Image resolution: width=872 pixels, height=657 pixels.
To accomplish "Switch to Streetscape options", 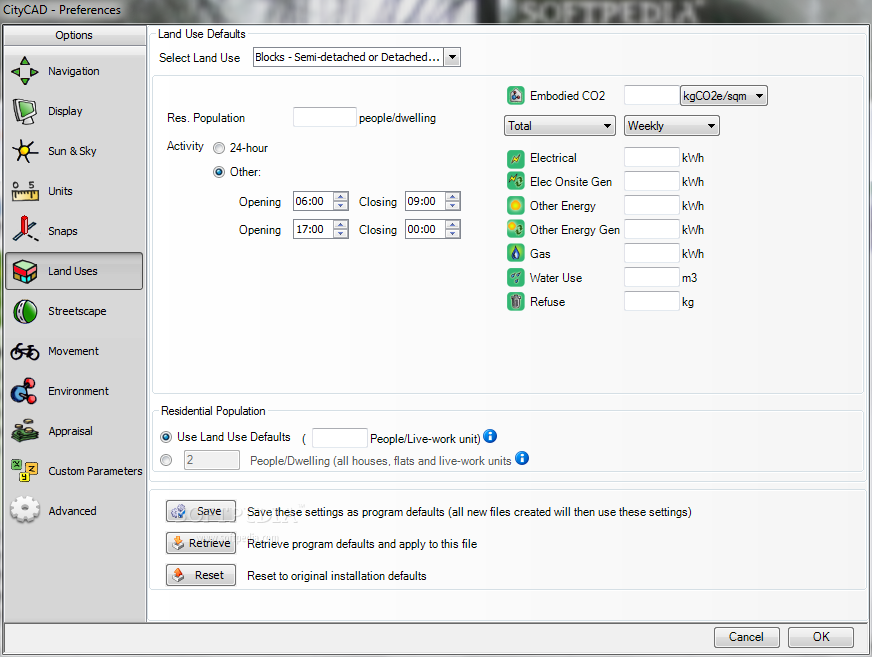I will pos(74,312).
